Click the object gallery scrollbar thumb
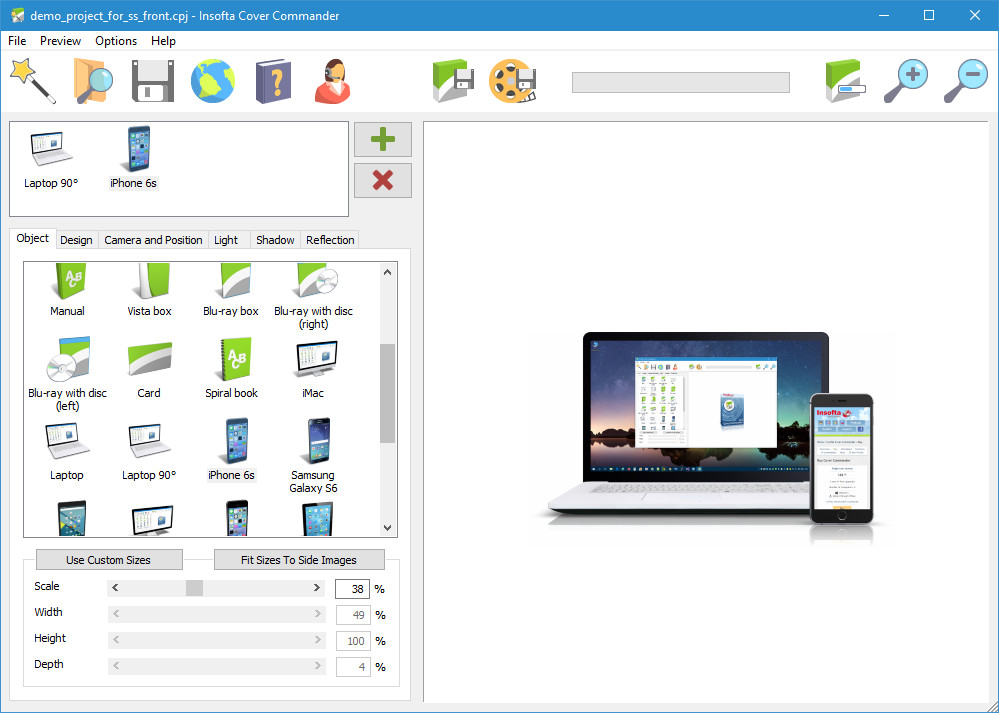 387,393
